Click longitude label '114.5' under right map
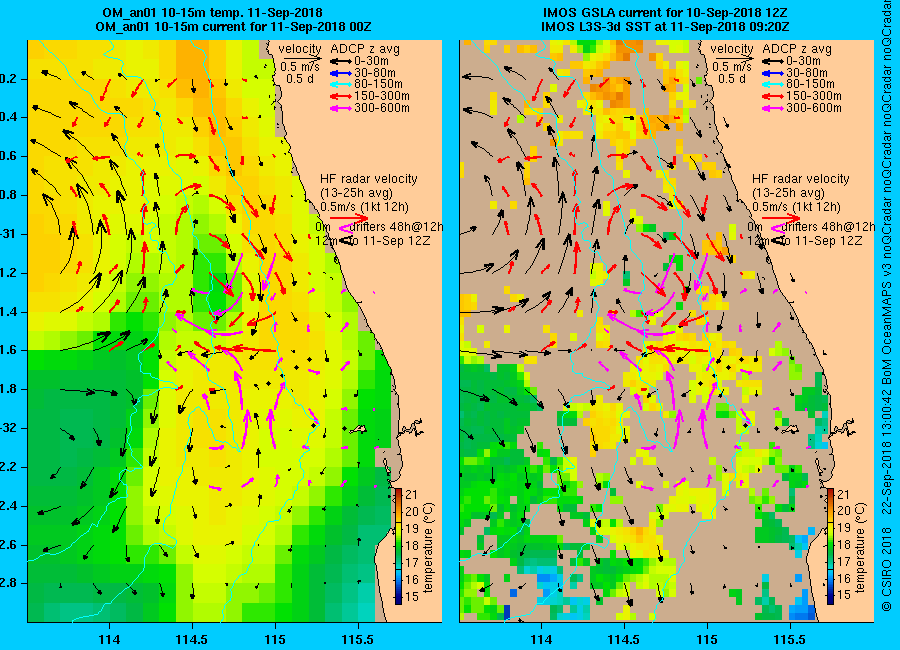 623,640
